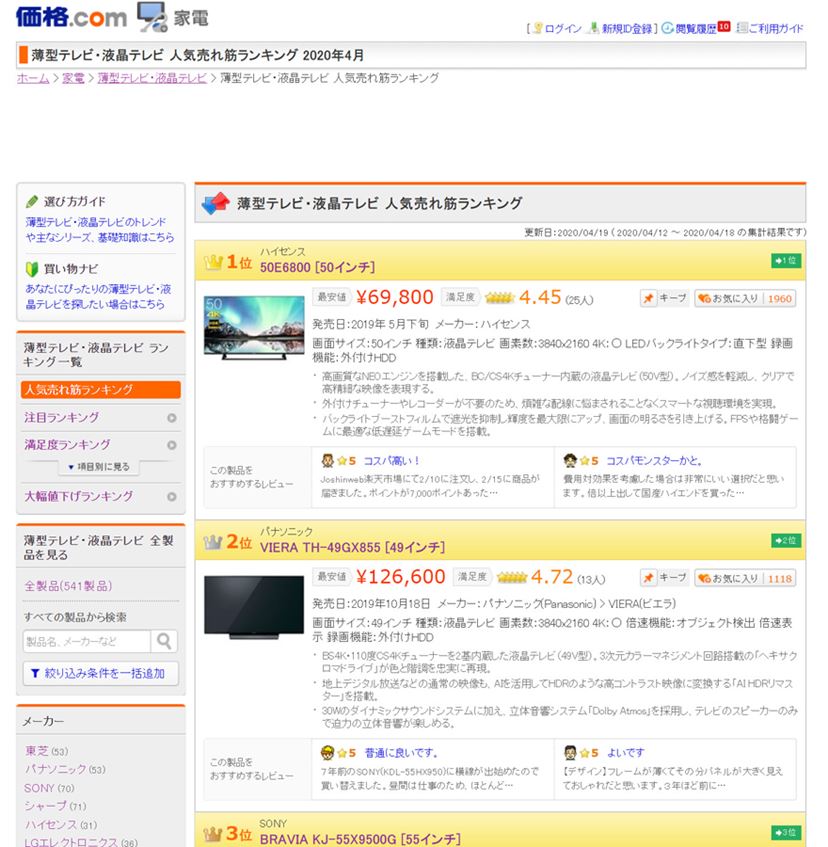This screenshot has height=847, width=828.
Task: Click the magnifier search button
Action: coord(164,641)
